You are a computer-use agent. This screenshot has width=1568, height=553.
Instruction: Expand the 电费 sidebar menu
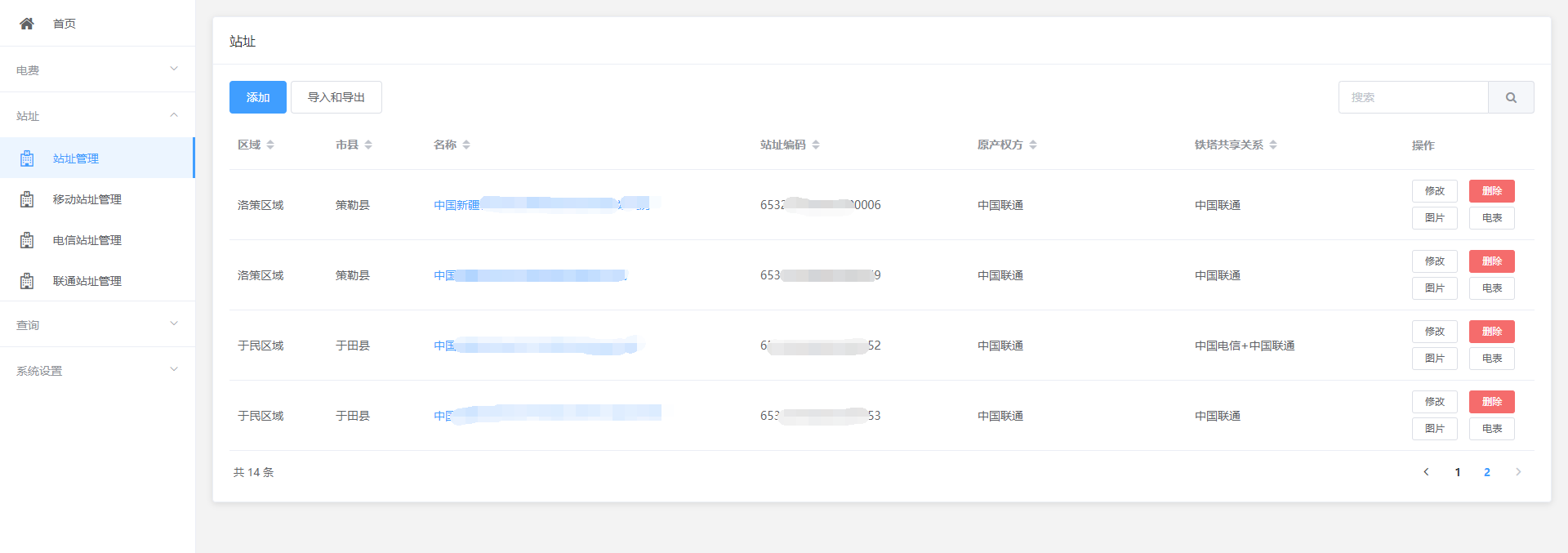click(97, 69)
